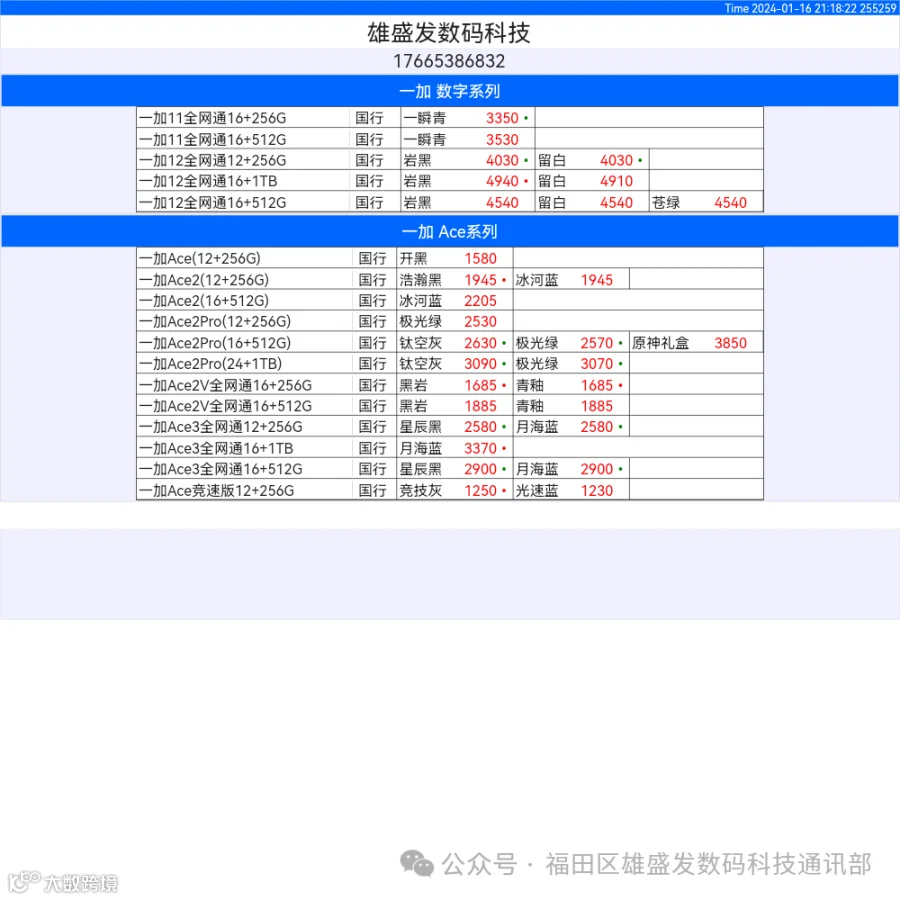Select the row label 一加Ace(12+256G)
Screen dimensions: 900x900
tap(200, 259)
